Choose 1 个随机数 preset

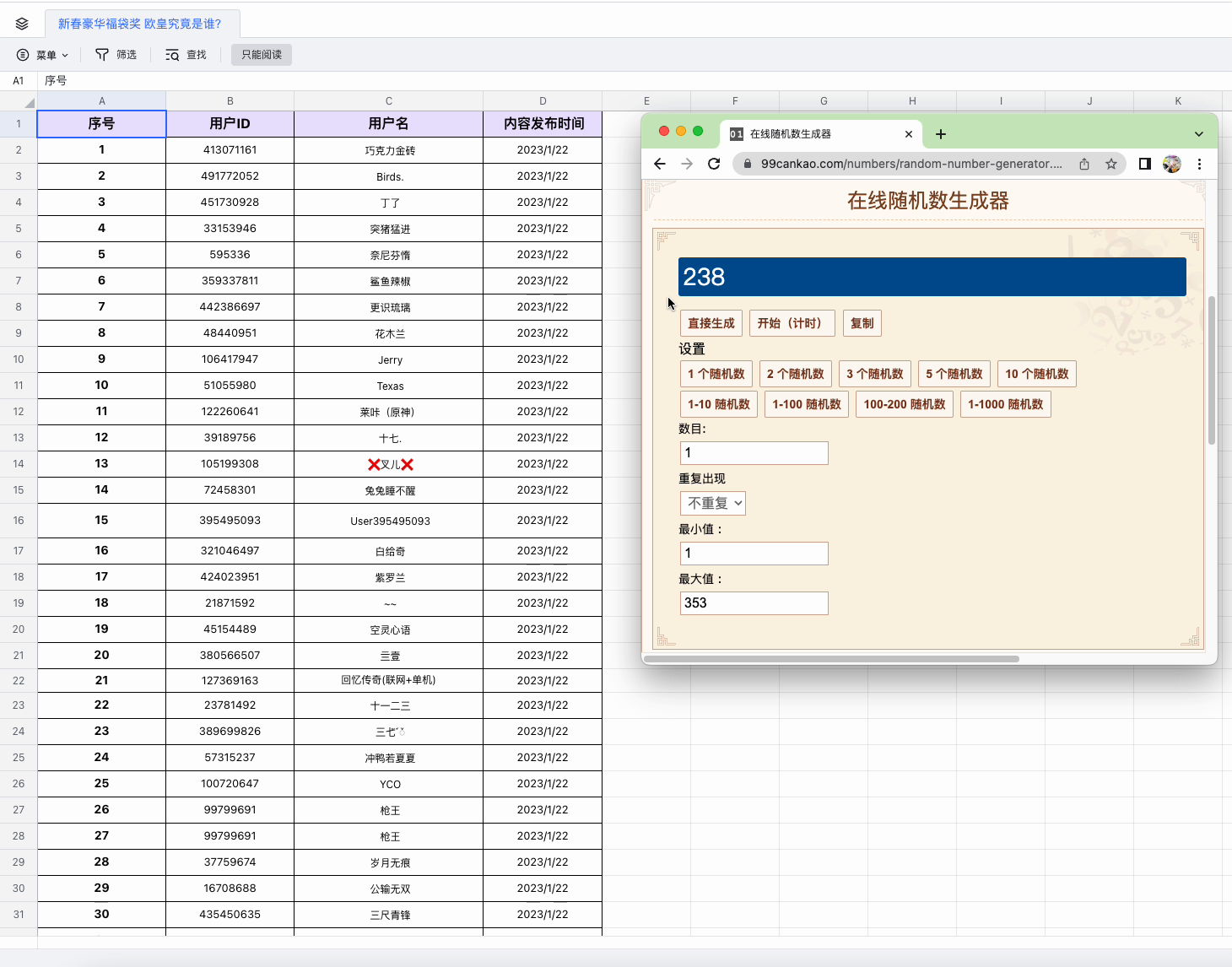[716, 374]
